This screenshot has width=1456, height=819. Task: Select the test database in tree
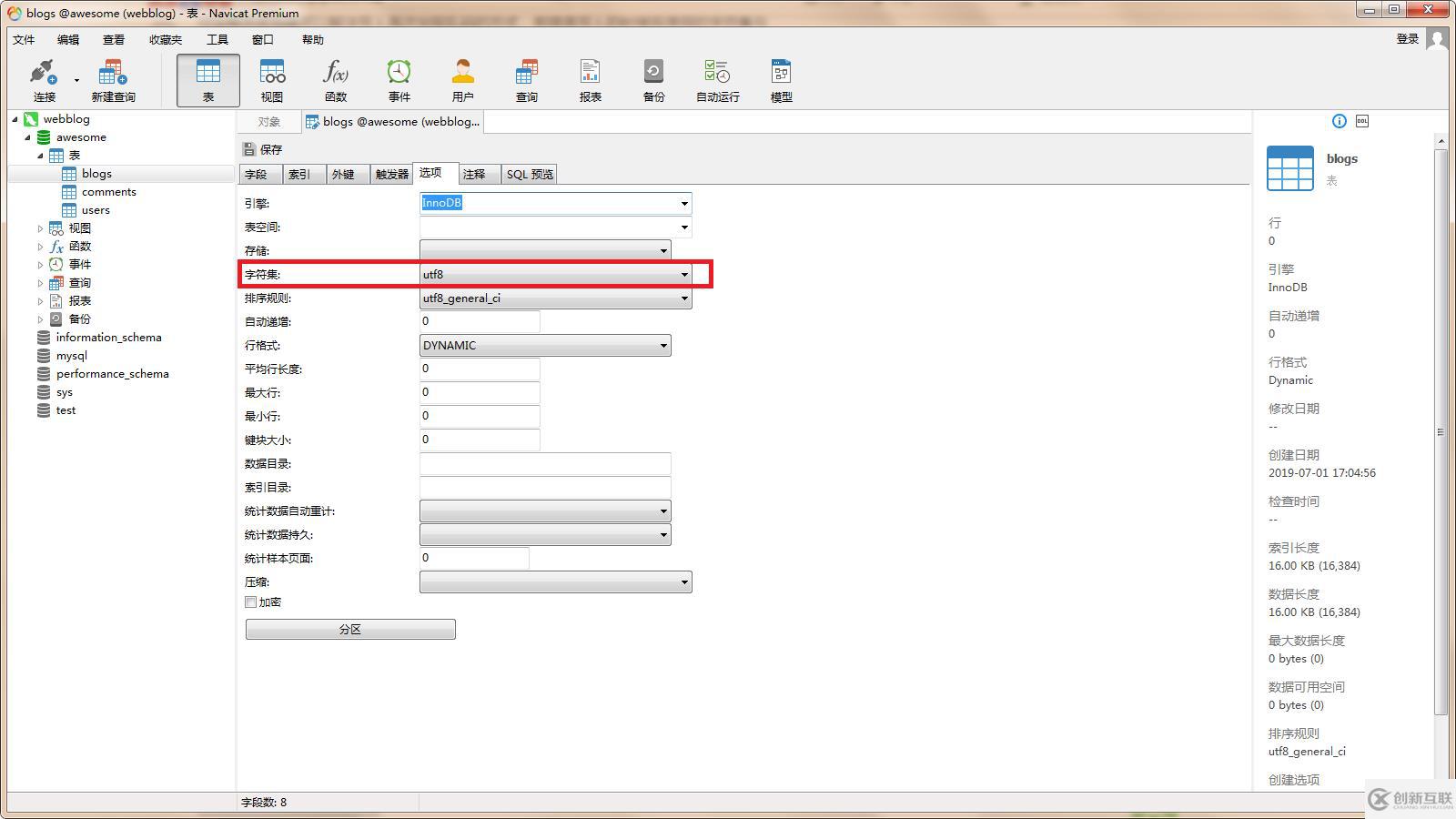66,410
